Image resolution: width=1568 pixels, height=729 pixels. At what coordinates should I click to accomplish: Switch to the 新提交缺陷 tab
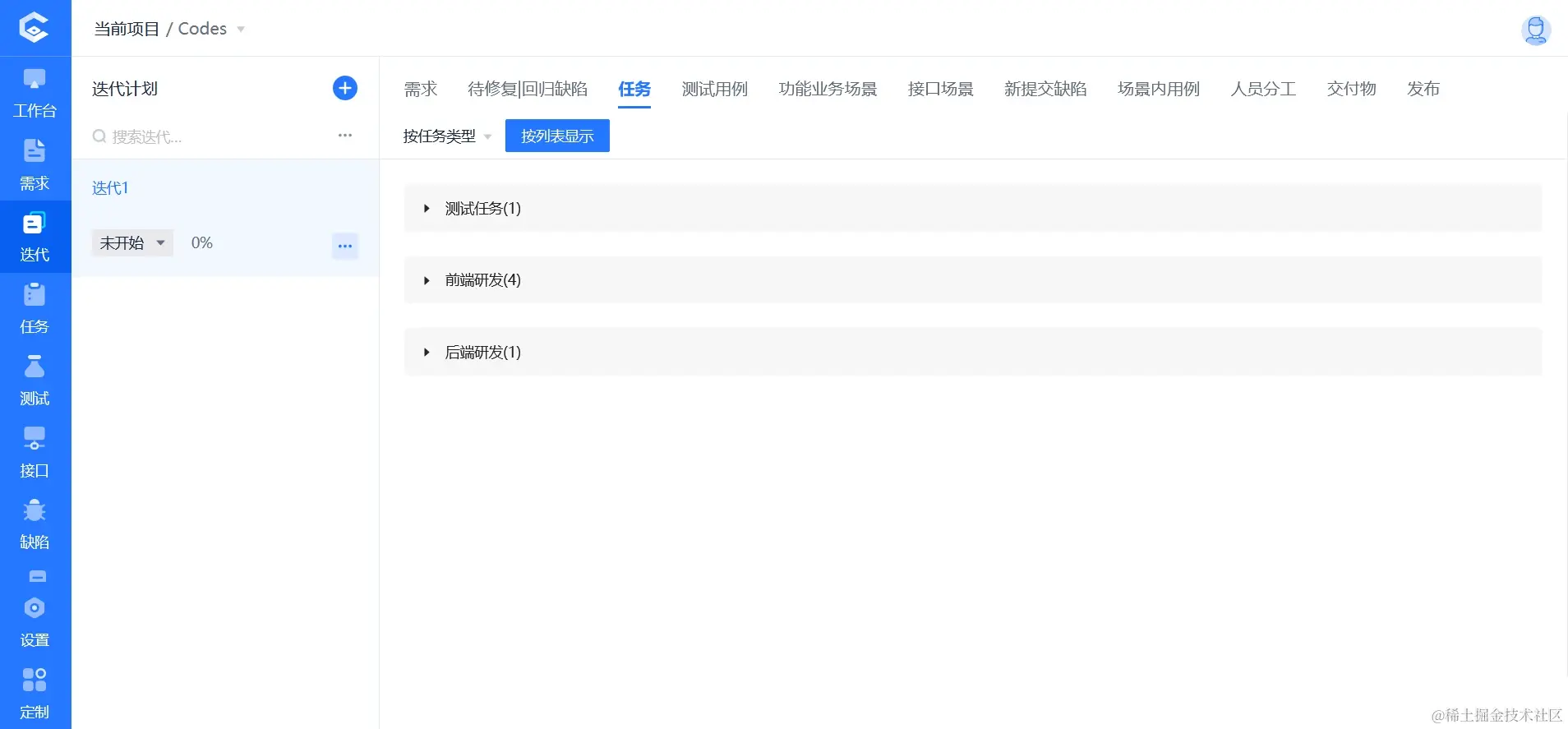pyautogui.click(x=1045, y=89)
